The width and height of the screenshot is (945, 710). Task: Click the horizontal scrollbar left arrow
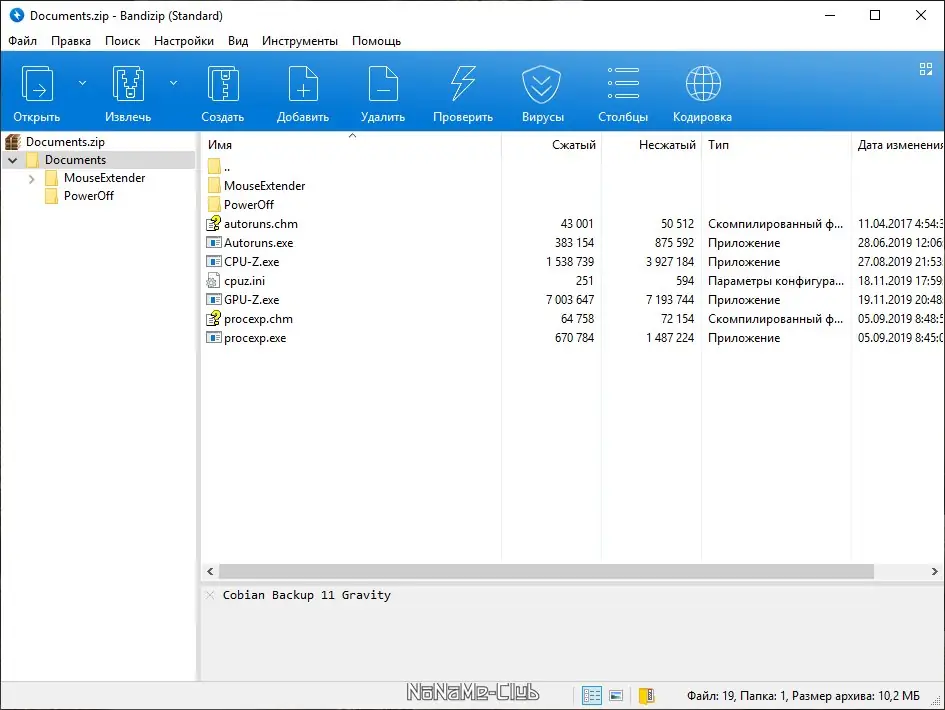pos(210,571)
